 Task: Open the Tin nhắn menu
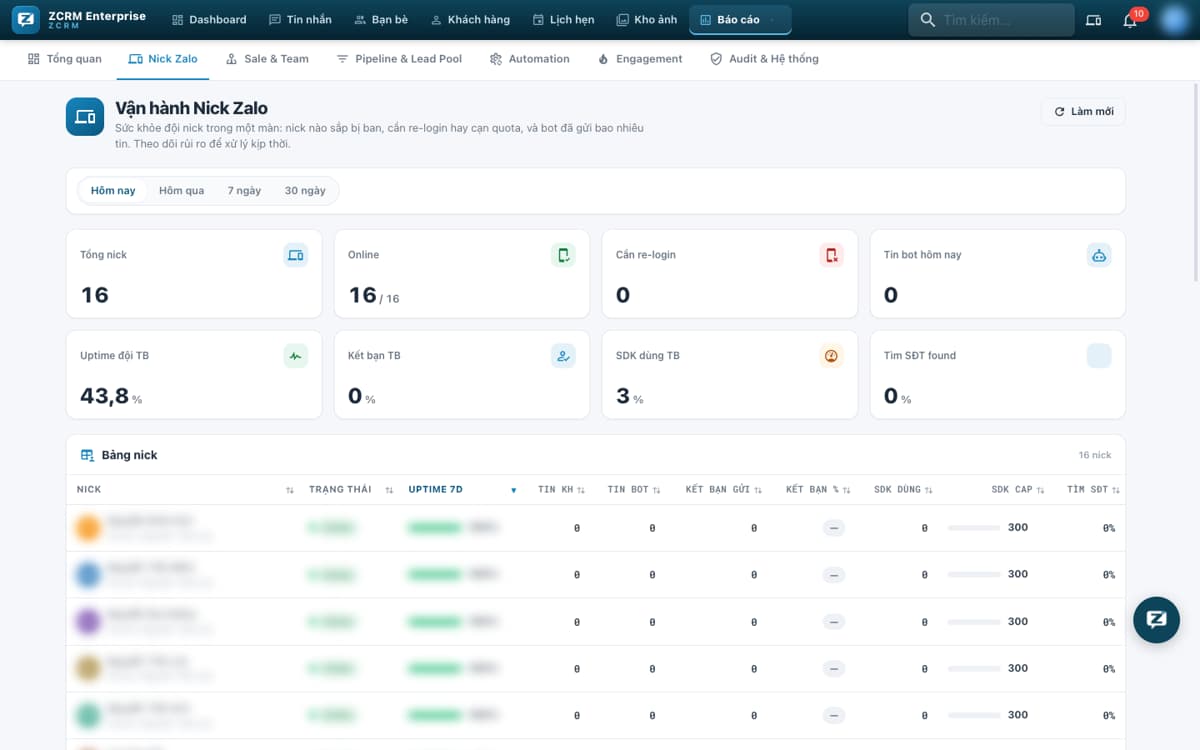coord(300,20)
